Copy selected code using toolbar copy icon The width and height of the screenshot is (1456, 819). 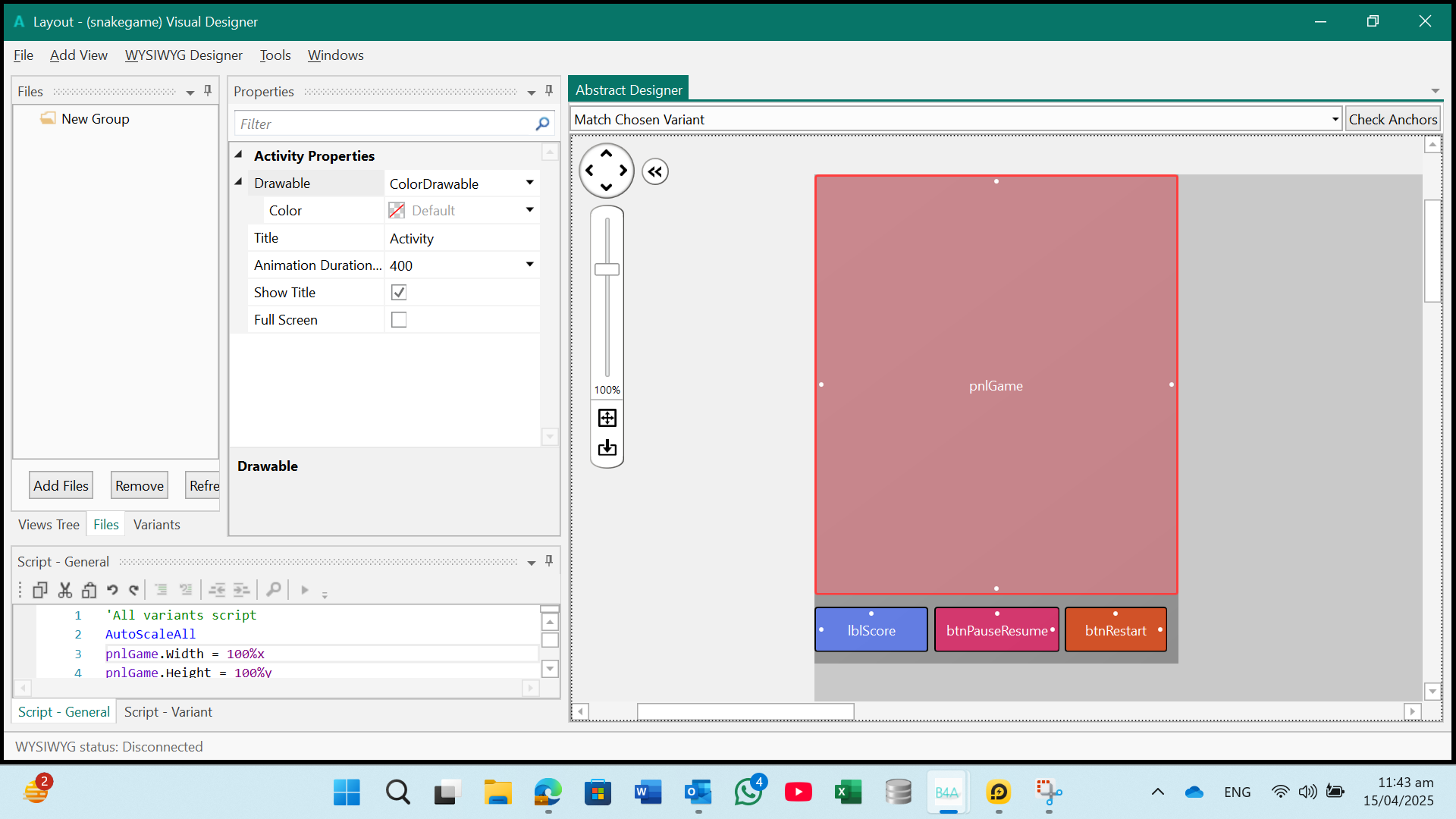point(39,589)
